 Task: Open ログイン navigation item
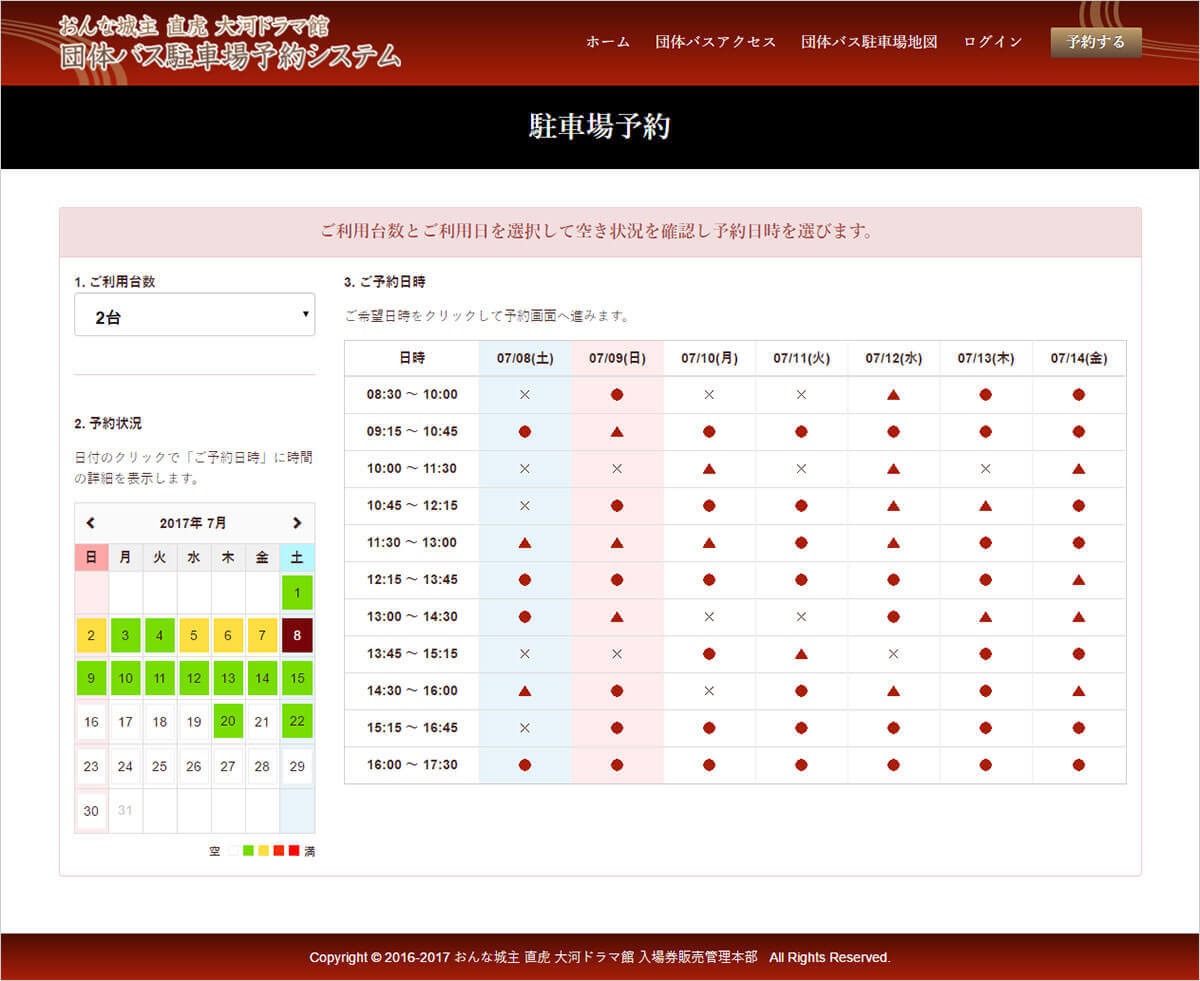[x=993, y=42]
